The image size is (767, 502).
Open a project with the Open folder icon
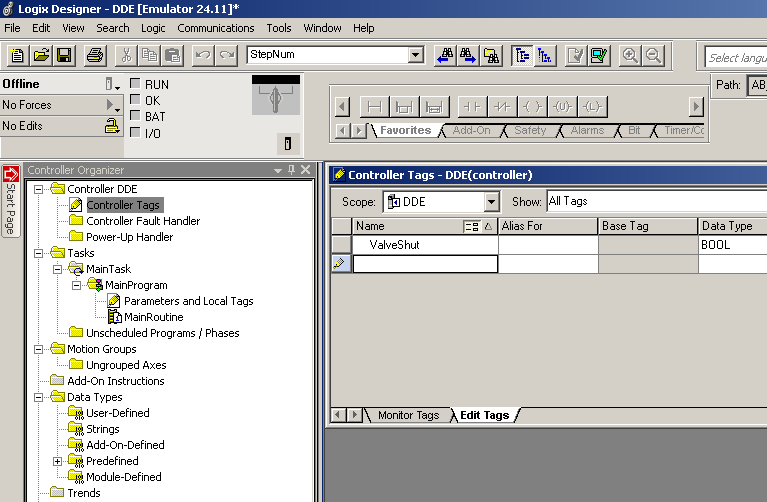[x=42, y=55]
